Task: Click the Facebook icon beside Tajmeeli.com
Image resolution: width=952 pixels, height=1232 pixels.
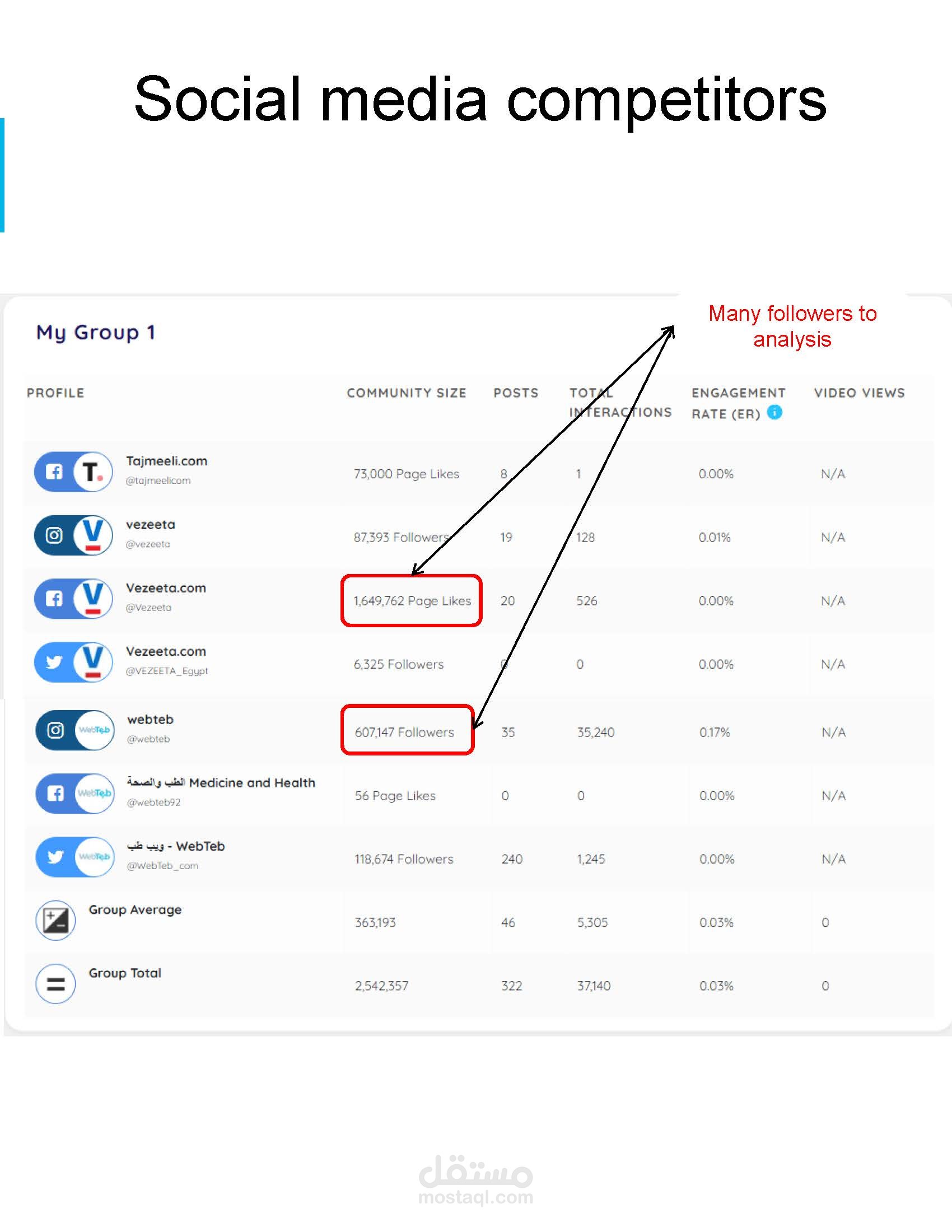Action: pyautogui.click(x=54, y=472)
